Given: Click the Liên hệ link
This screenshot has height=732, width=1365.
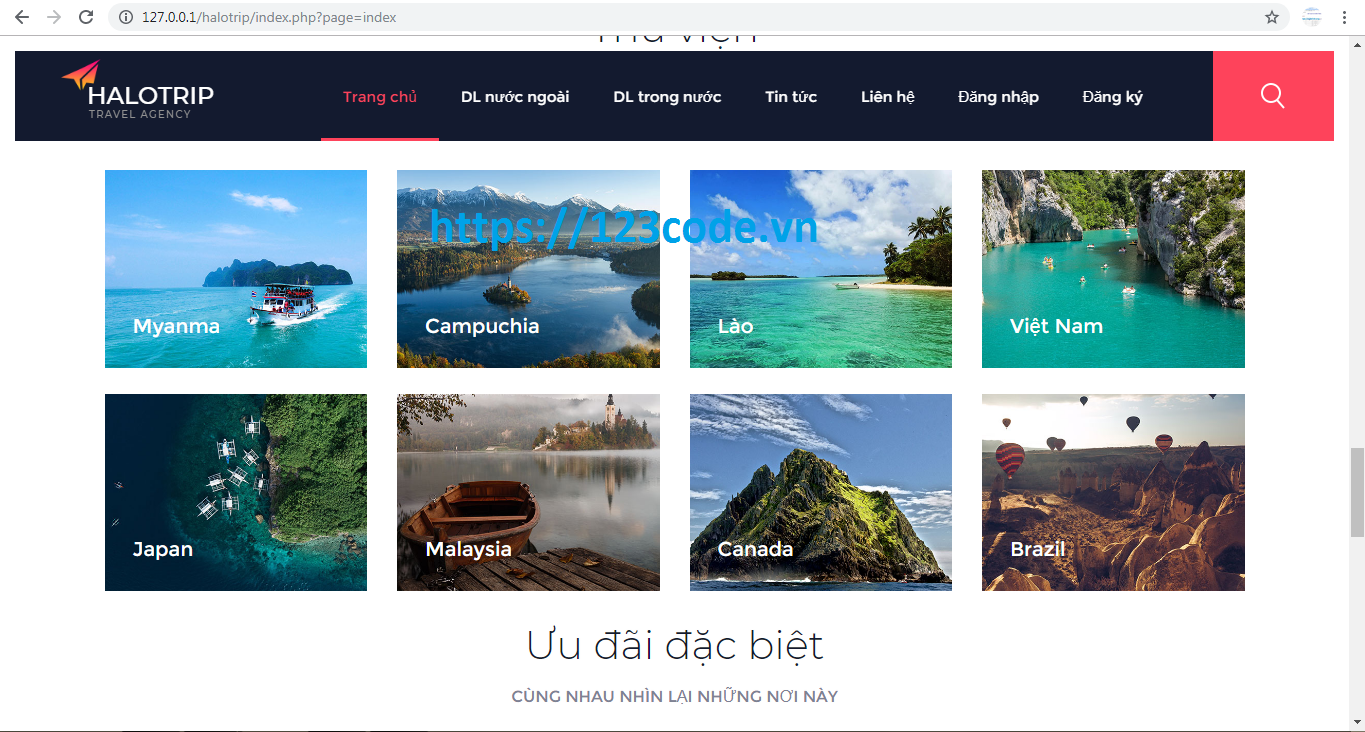Looking at the screenshot, I should (887, 97).
